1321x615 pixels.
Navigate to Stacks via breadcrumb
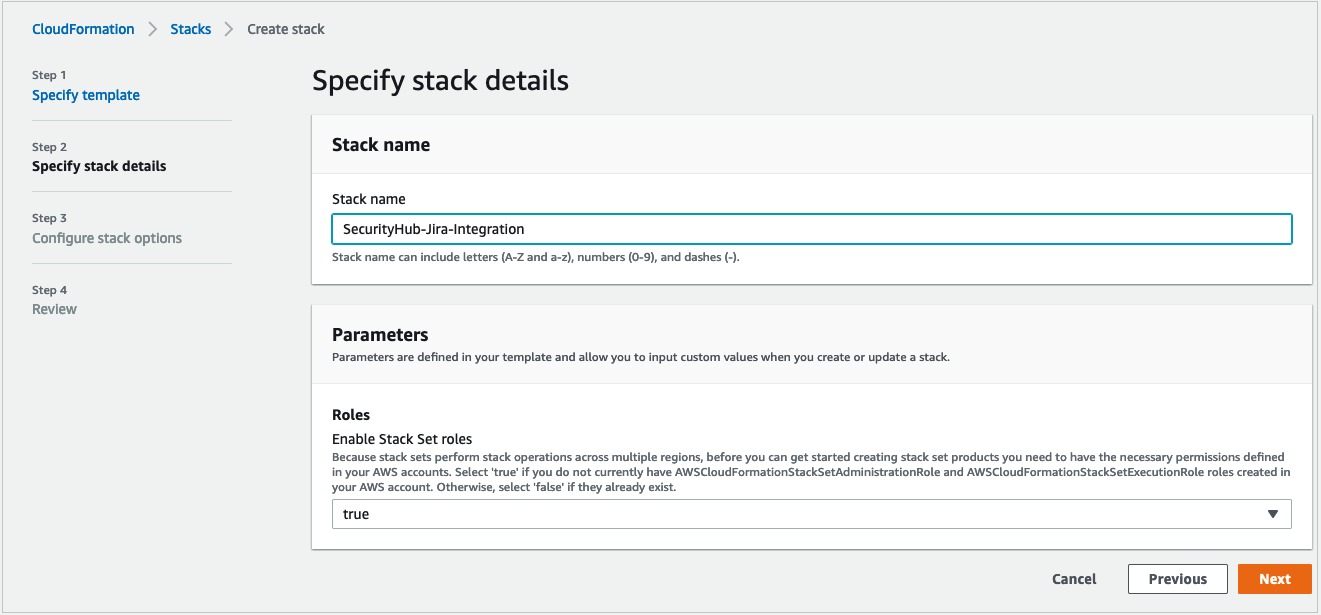(191, 29)
